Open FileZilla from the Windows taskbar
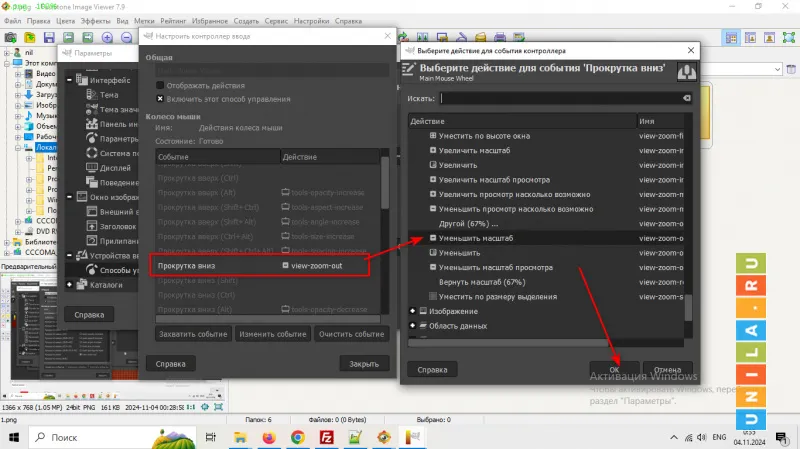Image resolution: width=800 pixels, height=449 pixels. click(x=326, y=437)
